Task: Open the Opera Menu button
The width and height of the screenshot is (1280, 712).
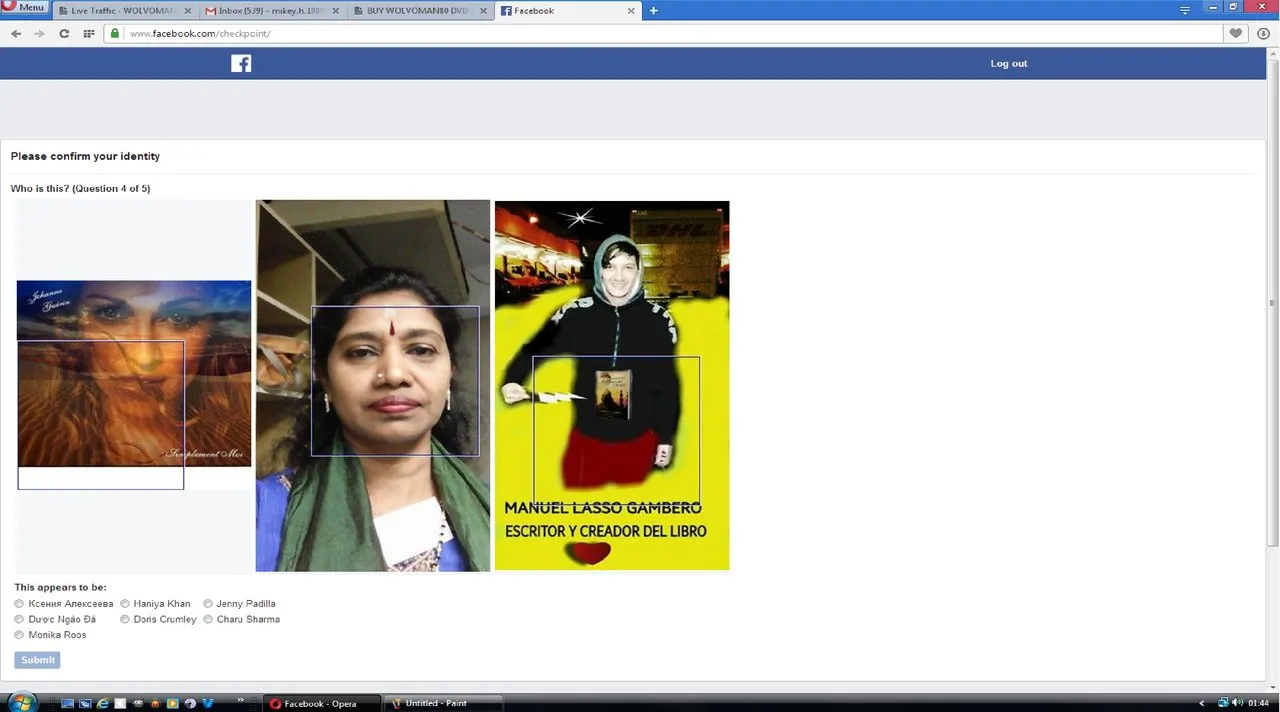Action: coord(25,7)
